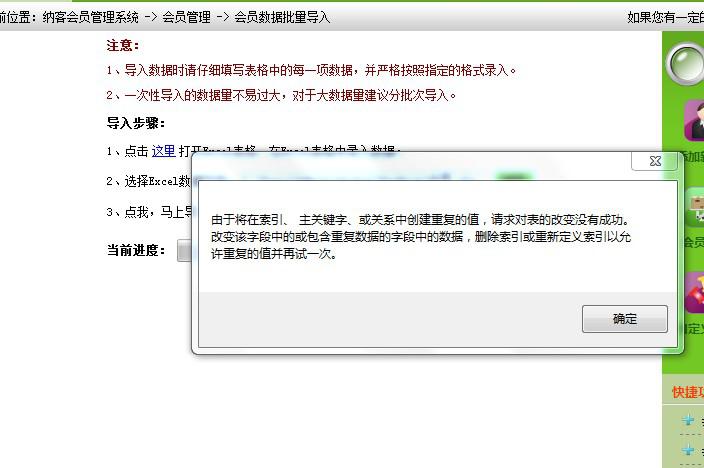Expand the first blue plus shortcut
704x468 pixels.
(688, 420)
